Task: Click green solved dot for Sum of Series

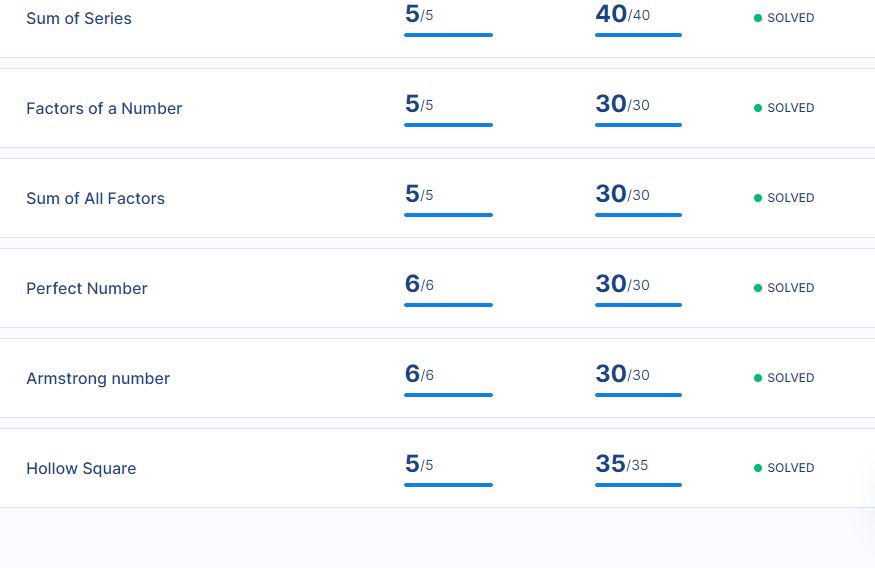Action: point(758,18)
